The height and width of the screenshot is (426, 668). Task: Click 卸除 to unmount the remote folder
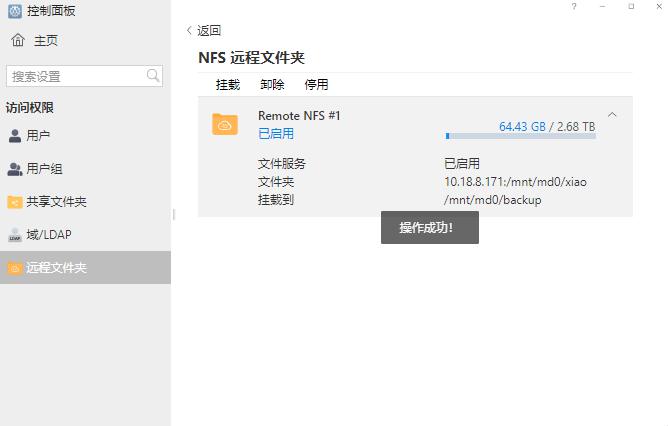[272, 85]
